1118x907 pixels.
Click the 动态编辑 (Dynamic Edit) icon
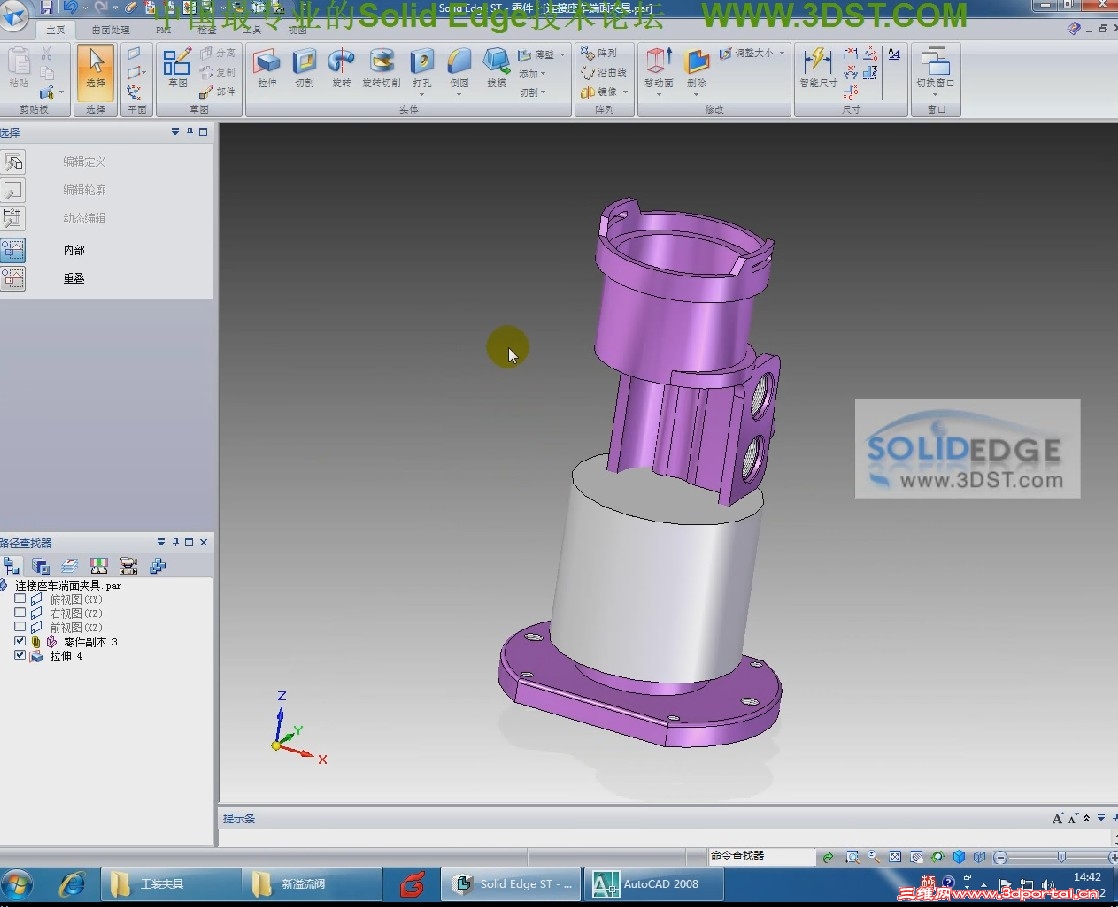click(x=13, y=218)
